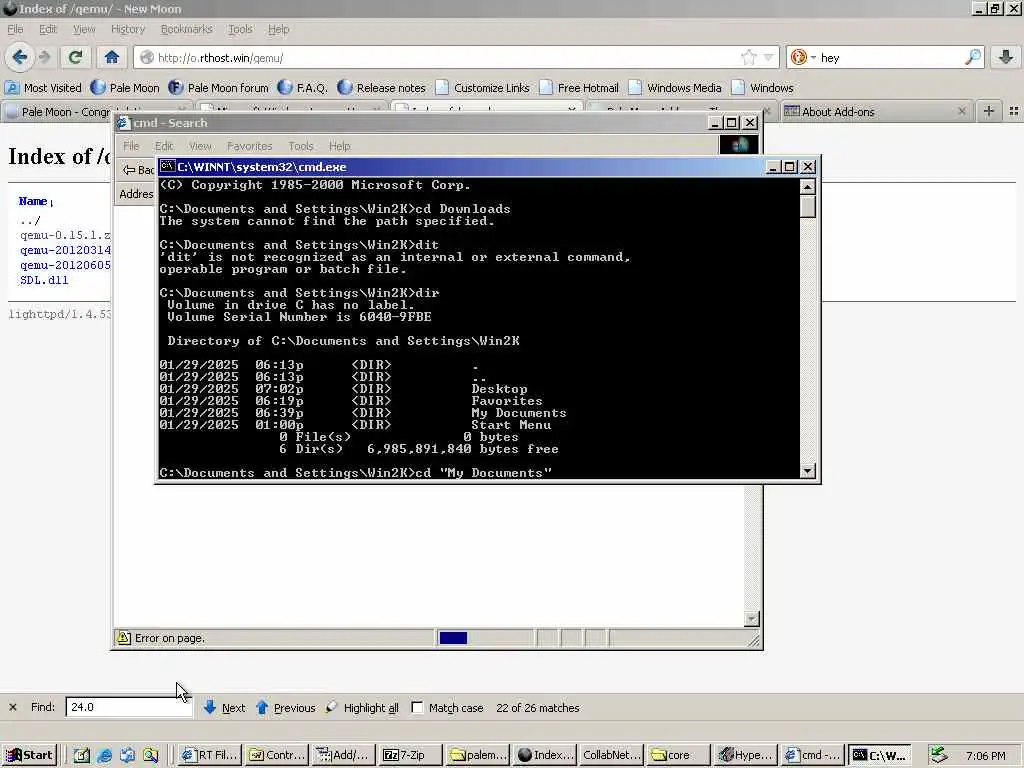1024x768 pixels.
Task: Open the Windows Media bookmark
Action: point(675,88)
